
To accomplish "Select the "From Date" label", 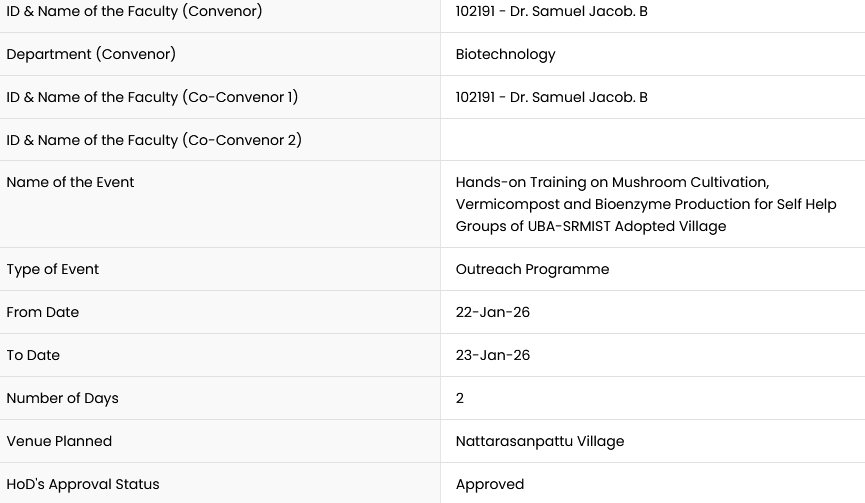I will pyautogui.click(x=42, y=312).
